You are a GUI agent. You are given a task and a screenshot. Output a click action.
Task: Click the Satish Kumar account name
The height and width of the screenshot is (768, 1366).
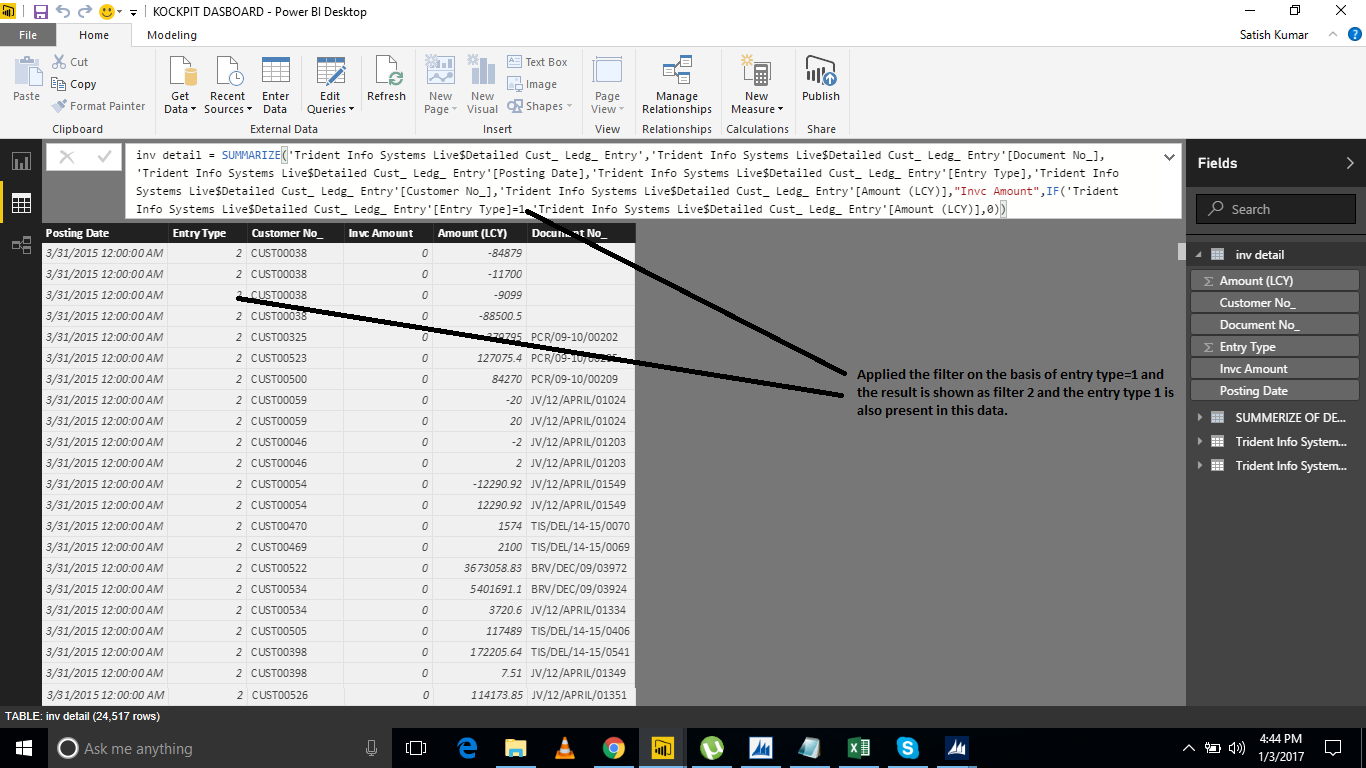point(1273,35)
